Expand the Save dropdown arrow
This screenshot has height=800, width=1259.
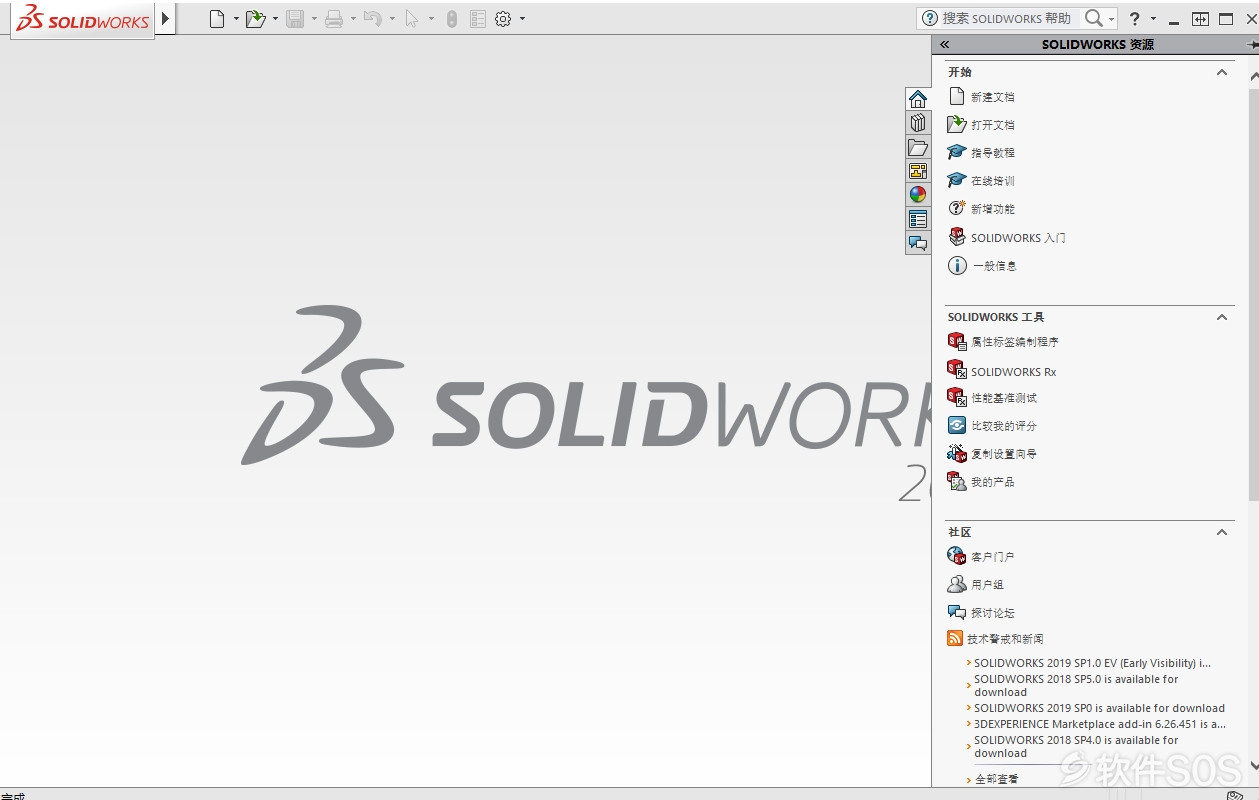pyautogui.click(x=314, y=19)
